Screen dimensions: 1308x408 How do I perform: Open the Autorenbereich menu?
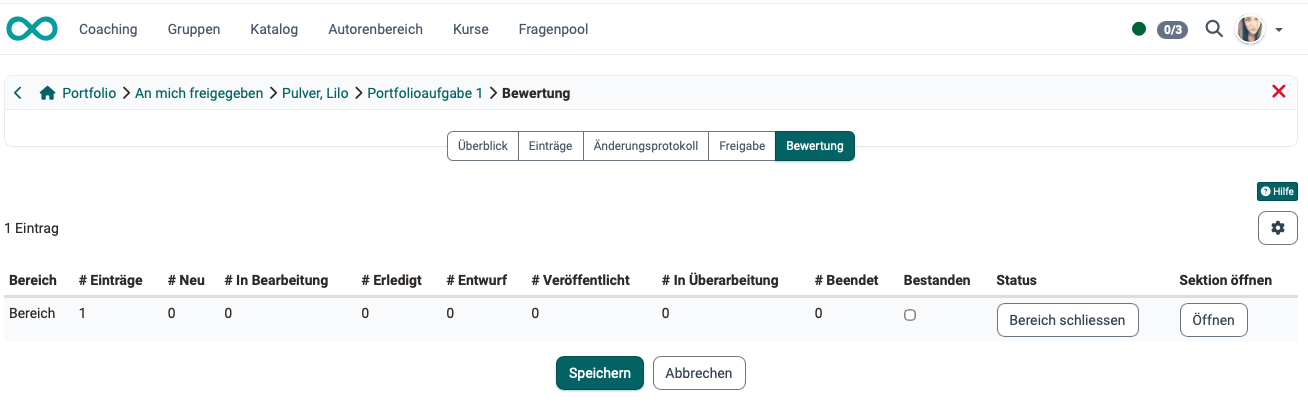(375, 29)
